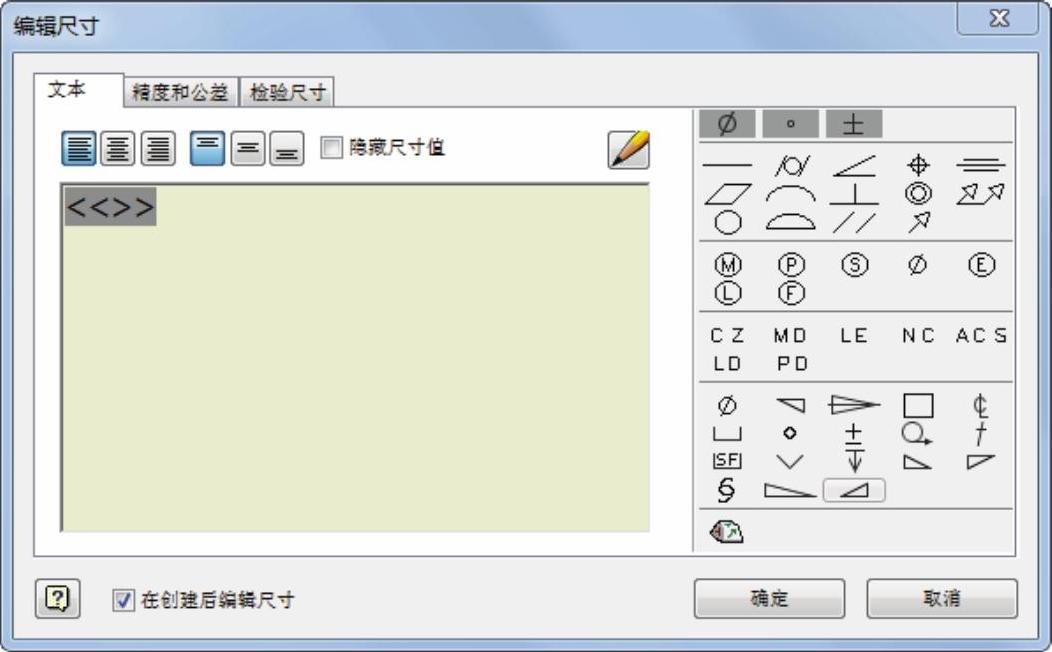Insert the plus-minus symbol
The width and height of the screenshot is (1052, 652).
click(854, 124)
